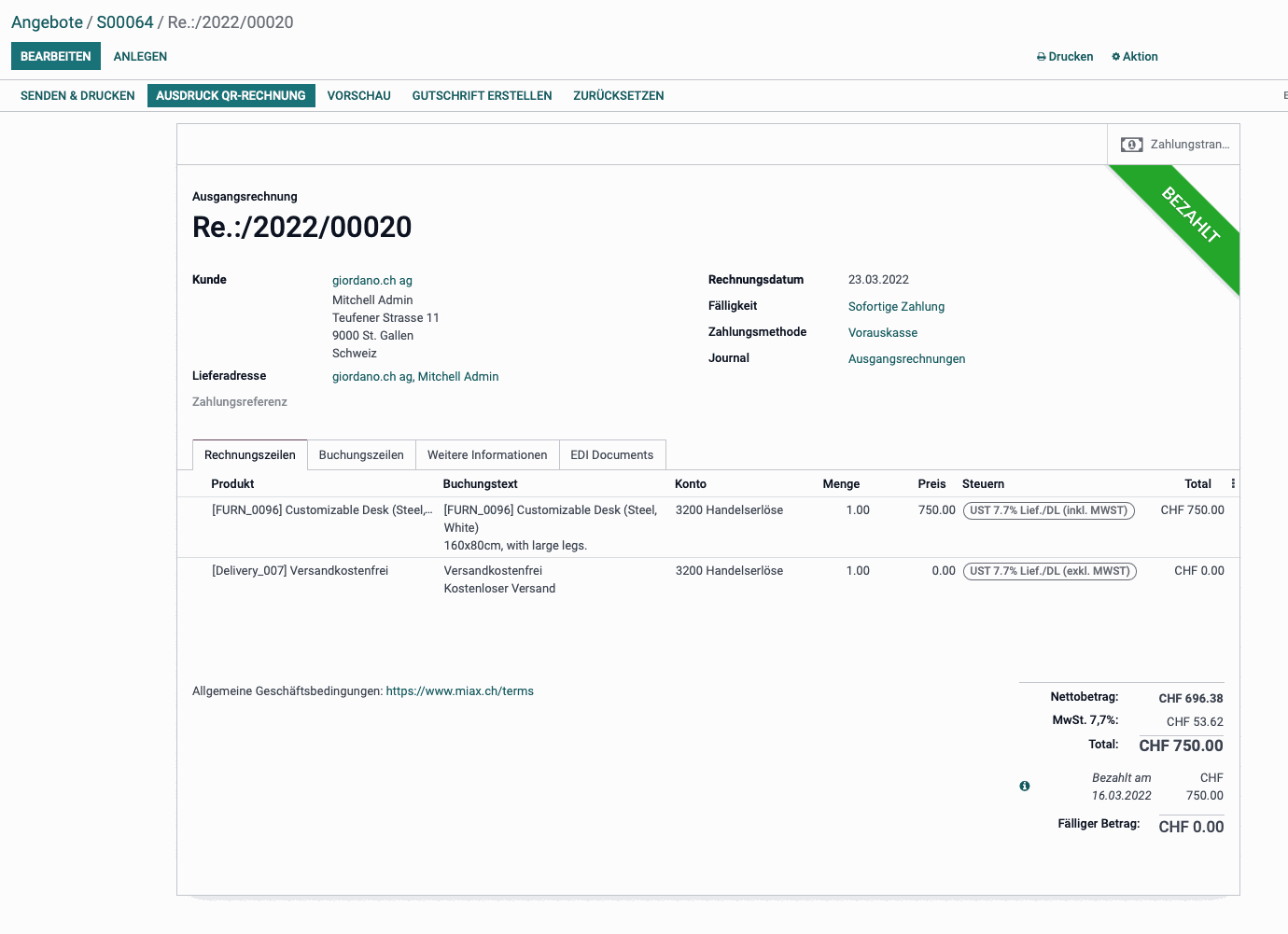This screenshot has width=1288, height=934.
Task: Sort by Produkt column header
Action: [x=232, y=483]
